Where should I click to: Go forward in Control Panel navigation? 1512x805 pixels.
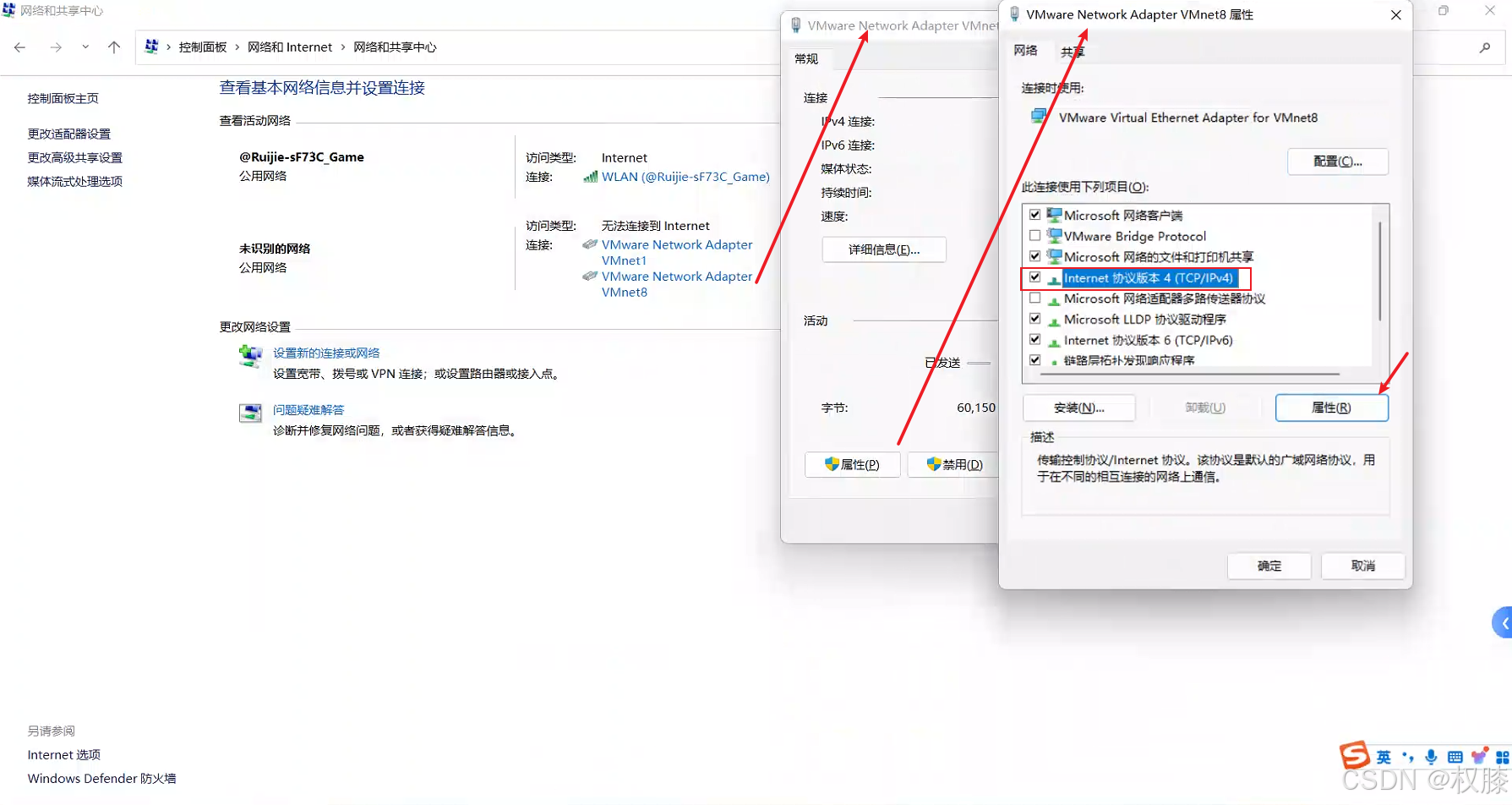click(x=56, y=47)
